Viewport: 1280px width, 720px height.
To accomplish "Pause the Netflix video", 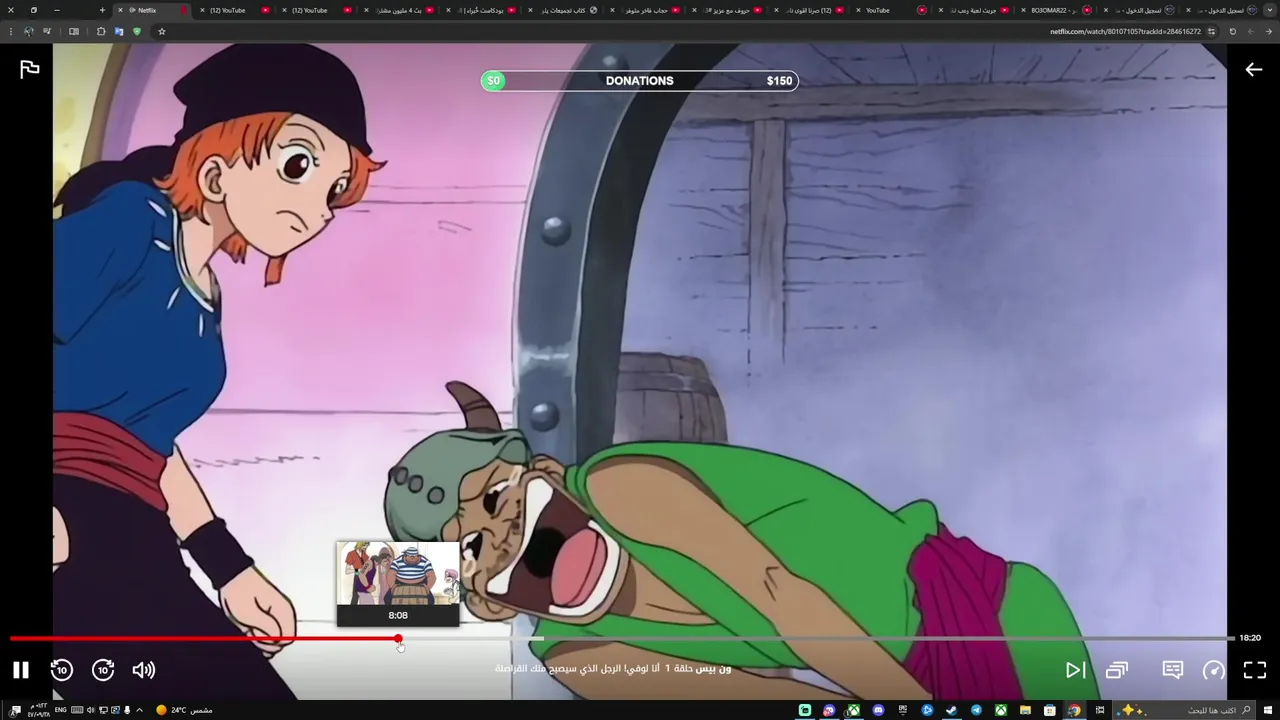I will pyautogui.click(x=20, y=670).
